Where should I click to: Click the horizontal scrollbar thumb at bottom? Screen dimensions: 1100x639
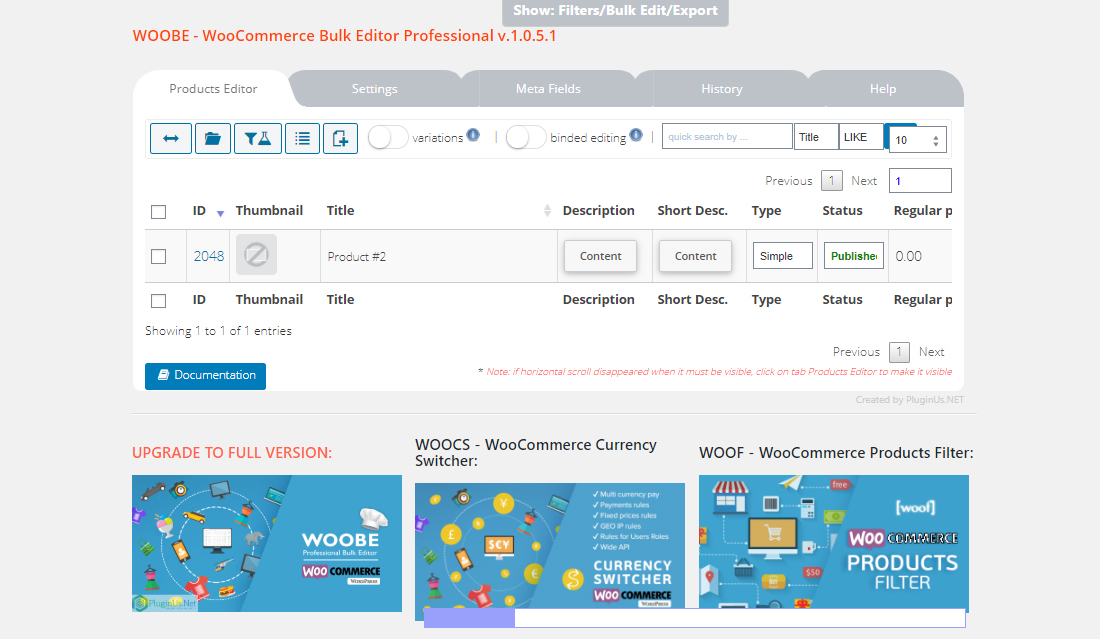[x=469, y=618]
